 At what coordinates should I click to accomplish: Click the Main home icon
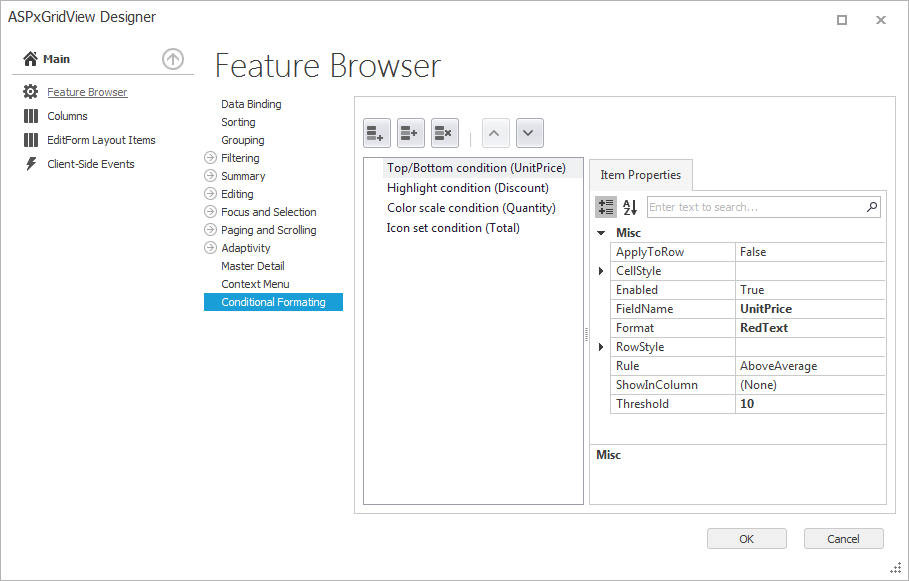point(30,59)
